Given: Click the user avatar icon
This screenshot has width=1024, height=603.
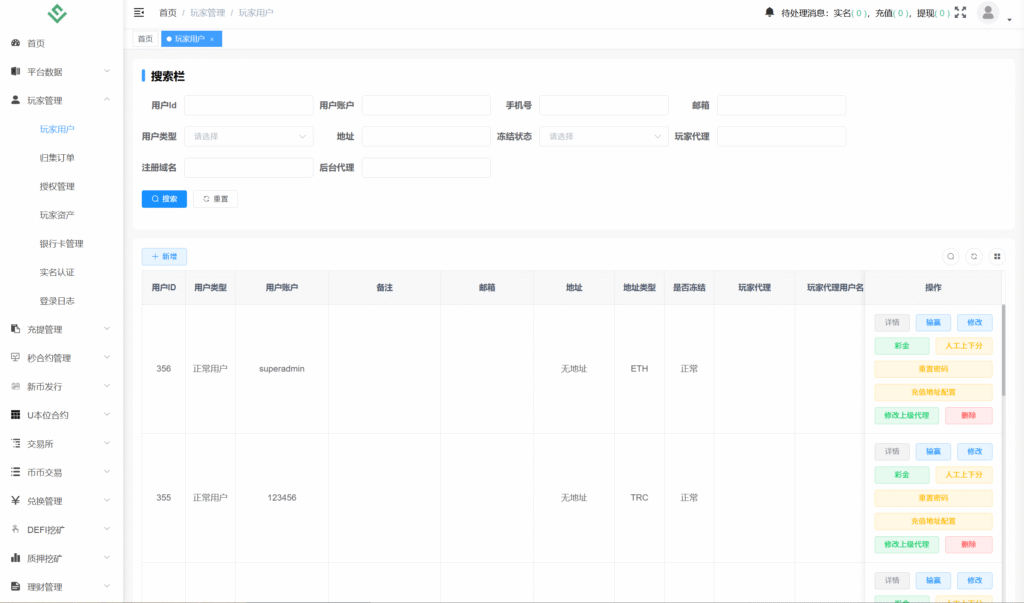Looking at the screenshot, I should (x=988, y=13).
